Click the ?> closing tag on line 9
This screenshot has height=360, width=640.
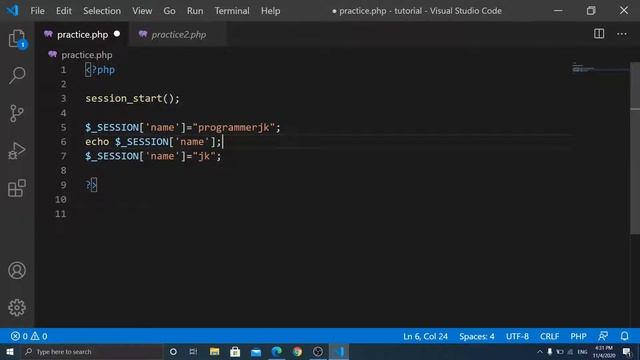coord(91,185)
